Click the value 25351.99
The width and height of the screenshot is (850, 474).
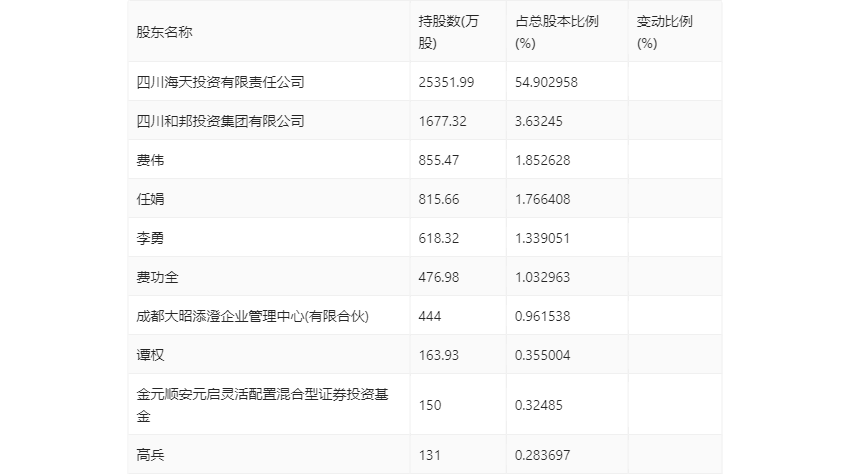[446, 82]
